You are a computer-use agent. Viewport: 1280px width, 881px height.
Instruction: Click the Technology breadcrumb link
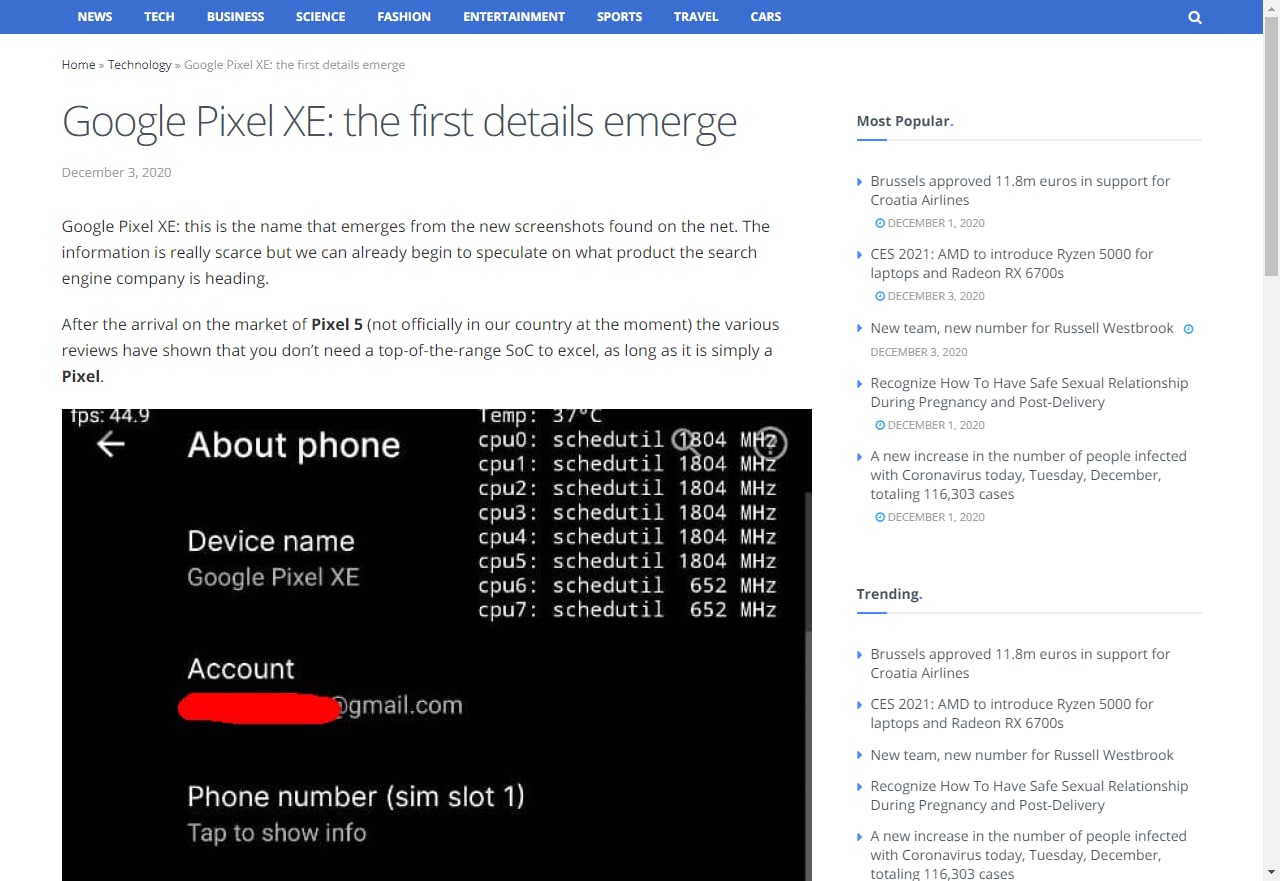tap(140, 65)
